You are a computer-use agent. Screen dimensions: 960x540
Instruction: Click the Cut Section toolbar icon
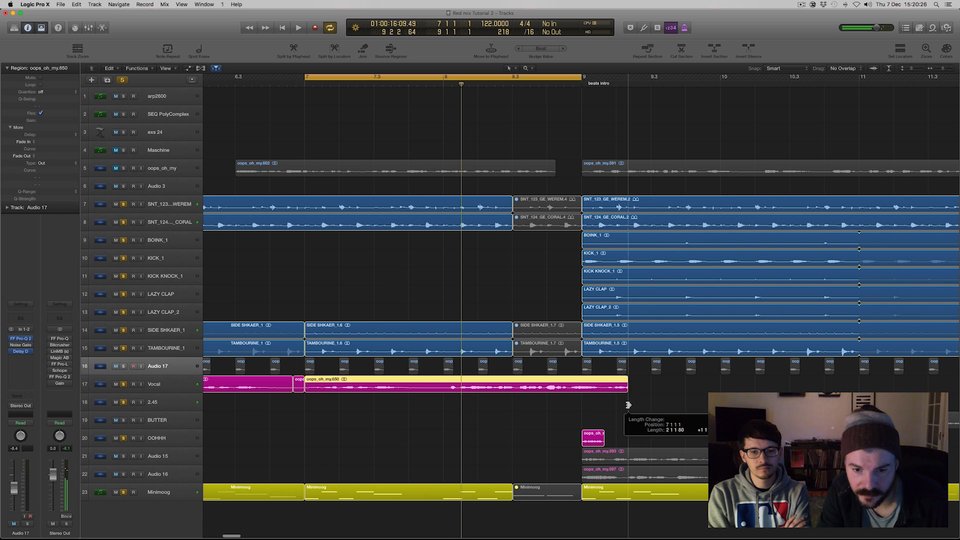click(681, 50)
